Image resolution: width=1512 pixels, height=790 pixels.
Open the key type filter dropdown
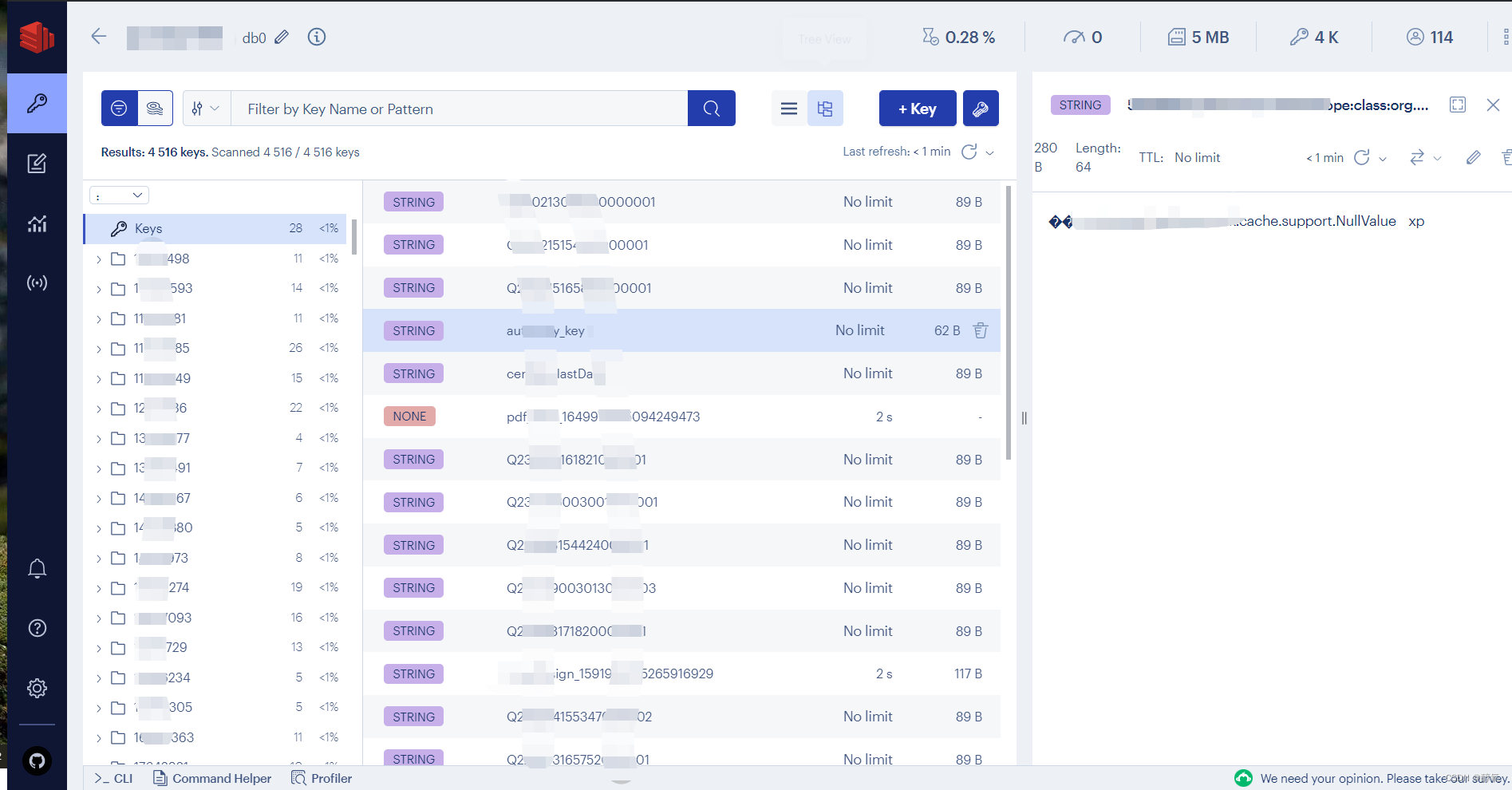pos(205,108)
